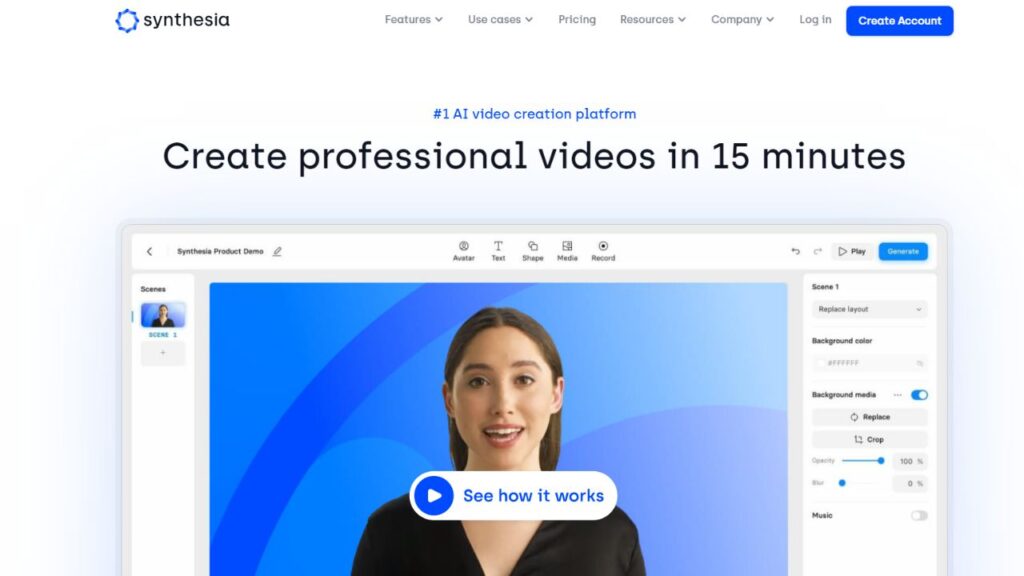Add a new scene with plus button

163,353
